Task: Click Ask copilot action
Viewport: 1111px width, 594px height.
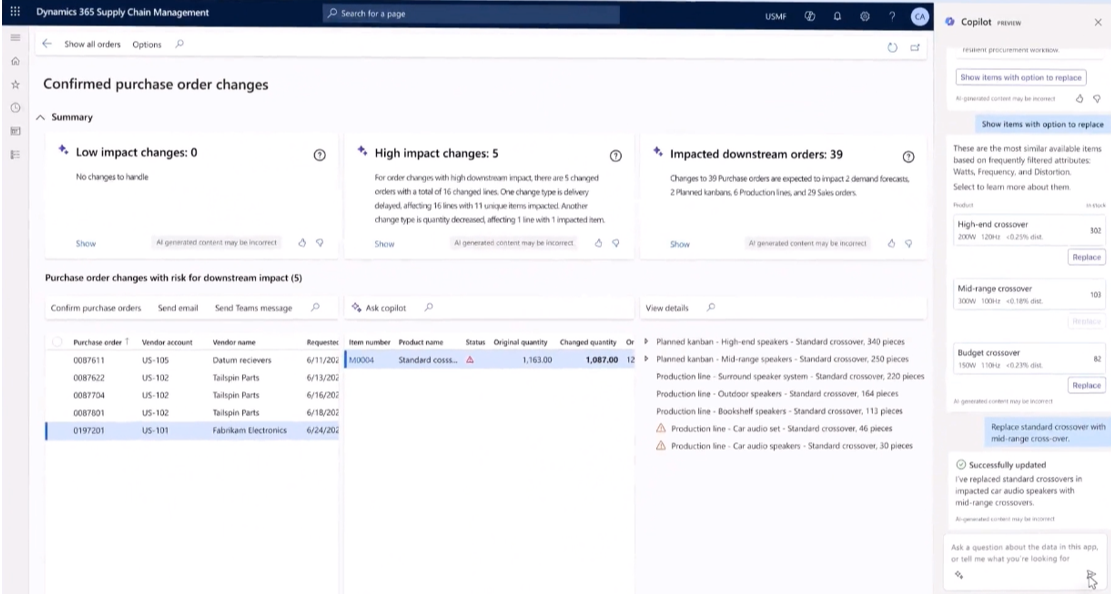Action: [x=379, y=308]
